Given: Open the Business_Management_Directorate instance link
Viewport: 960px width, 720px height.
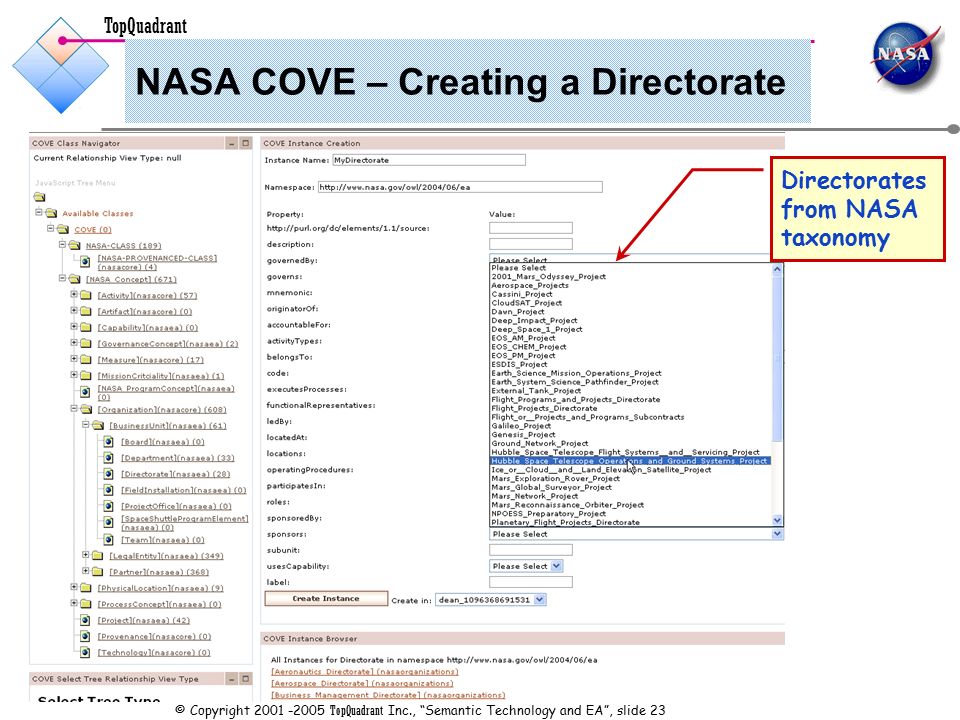Looking at the screenshot, I should click(x=388, y=695).
